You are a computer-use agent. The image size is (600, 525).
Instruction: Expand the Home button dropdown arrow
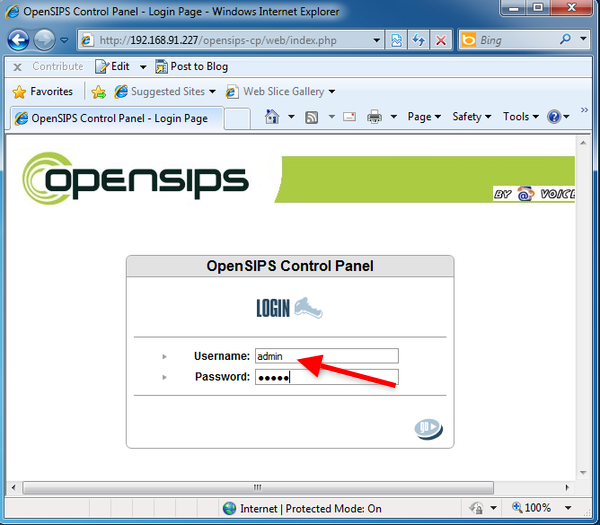click(x=291, y=116)
